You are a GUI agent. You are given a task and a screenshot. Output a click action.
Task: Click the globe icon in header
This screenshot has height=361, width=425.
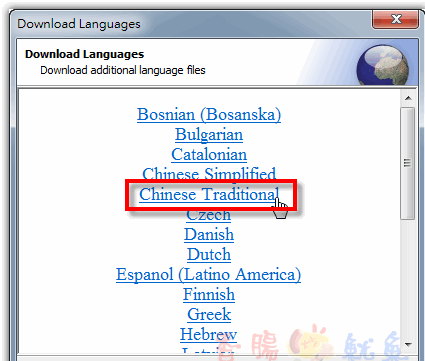[x=383, y=65]
